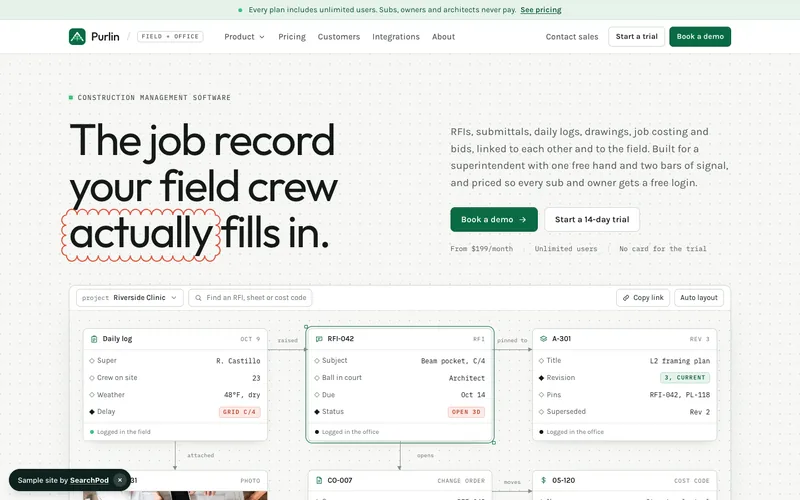Click Logged in the field footer
800x500 pixels.
[123, 432]
